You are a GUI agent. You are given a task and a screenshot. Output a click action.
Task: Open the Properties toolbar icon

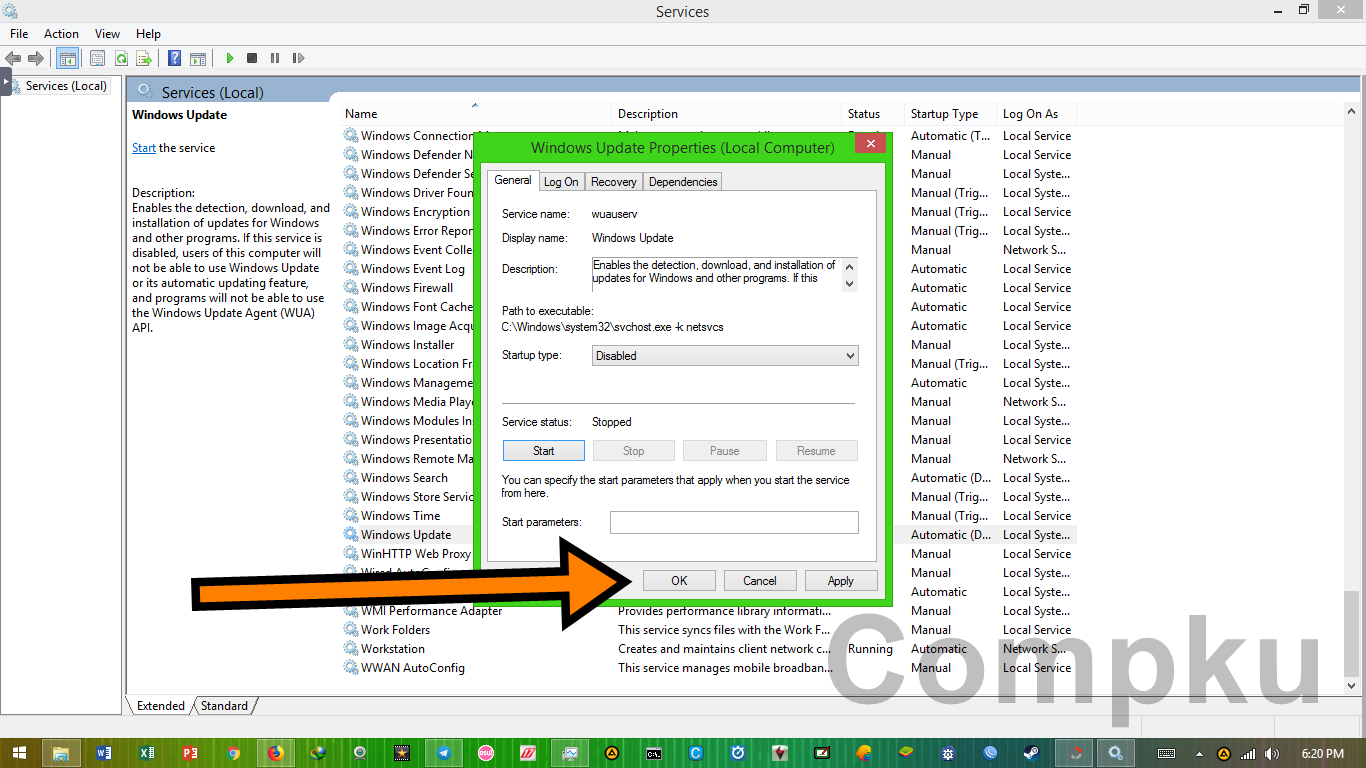pos(98,59)
